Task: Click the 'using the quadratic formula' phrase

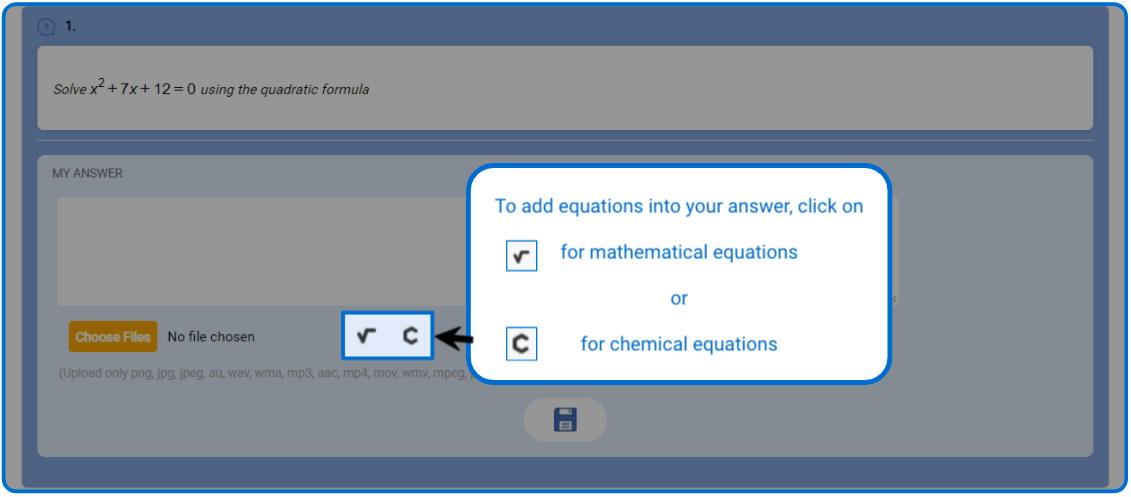Action: [285, 90]
